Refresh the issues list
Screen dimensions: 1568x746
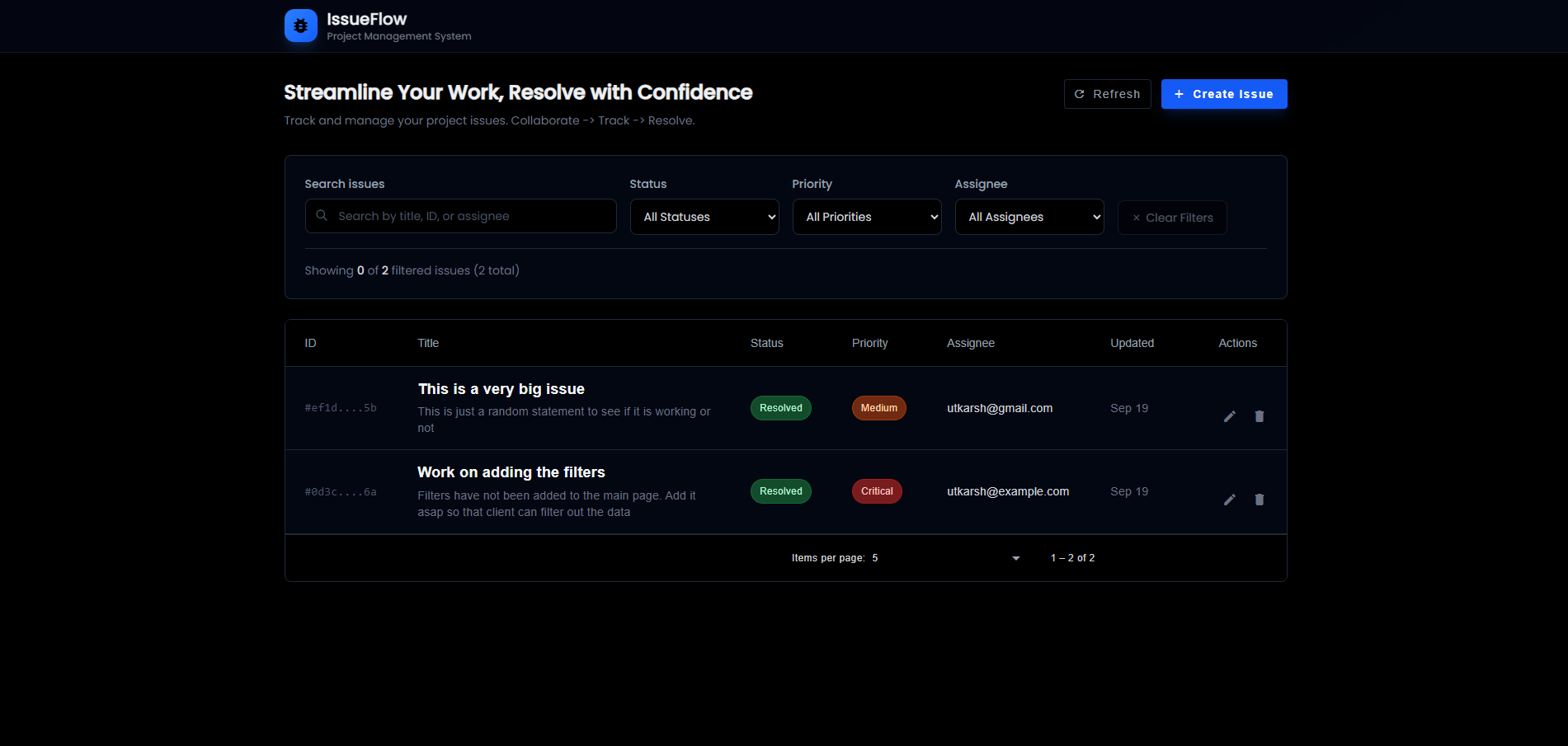point(1107,94)
